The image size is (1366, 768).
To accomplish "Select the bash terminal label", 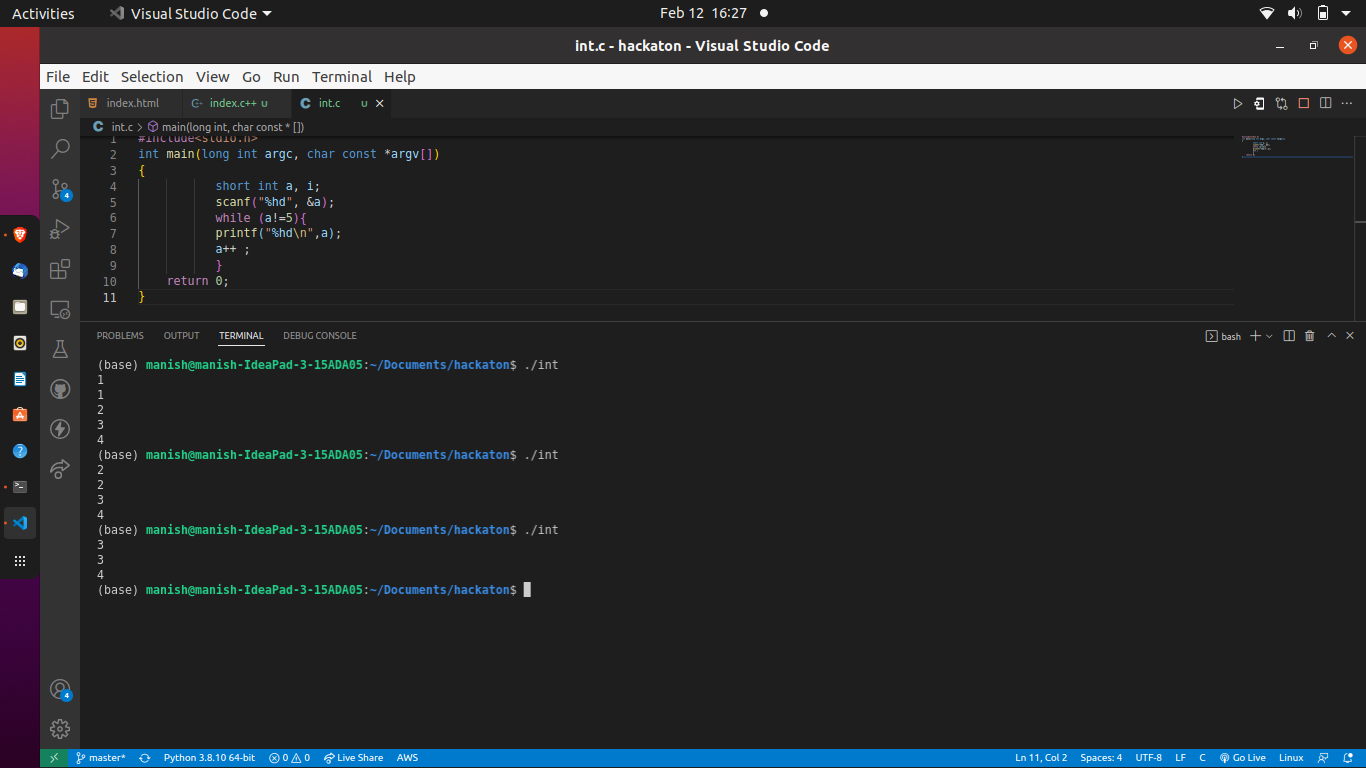I will tap(1223, 336).
